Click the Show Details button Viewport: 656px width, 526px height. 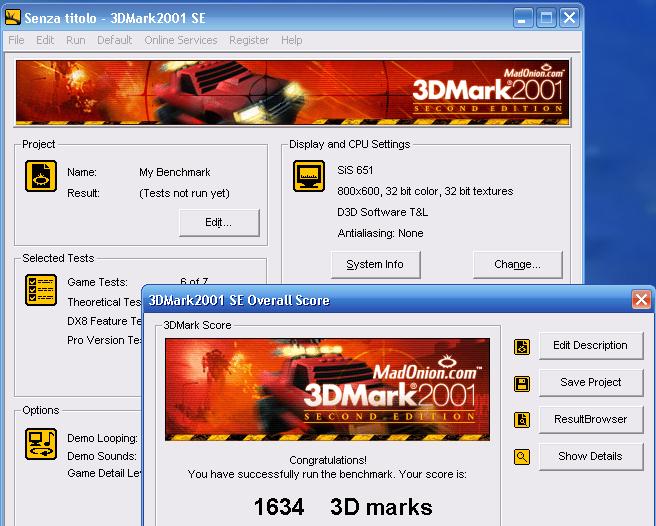point(591,457)
